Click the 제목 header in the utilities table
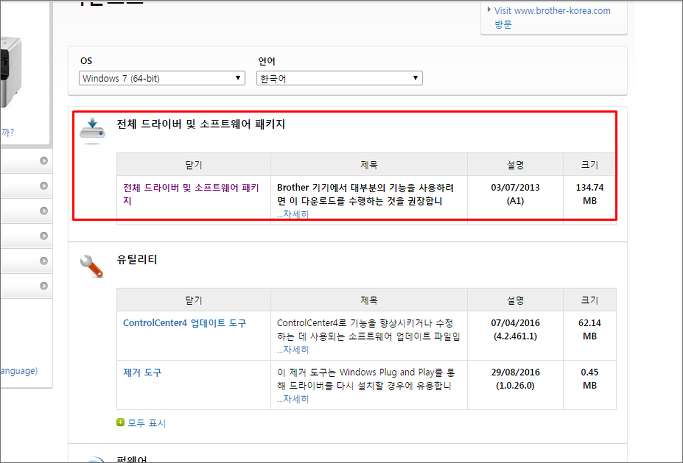The image size is (683, 463). click(369, 300)
